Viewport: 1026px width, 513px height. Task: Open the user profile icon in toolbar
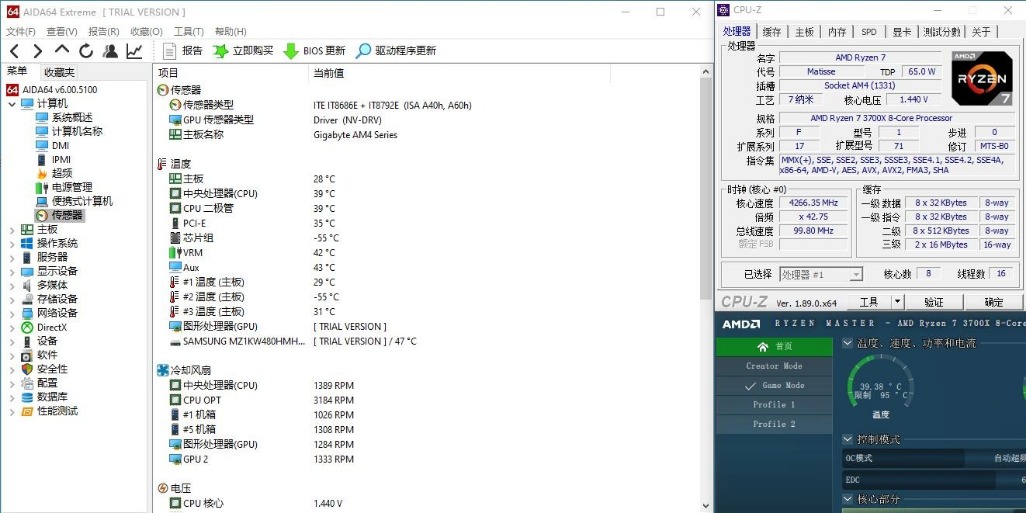(x=111, y=51)
